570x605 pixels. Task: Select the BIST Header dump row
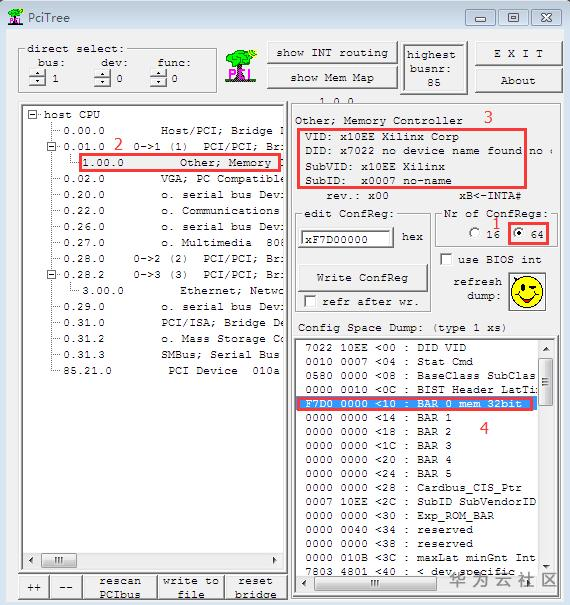[x=417, y=390]
